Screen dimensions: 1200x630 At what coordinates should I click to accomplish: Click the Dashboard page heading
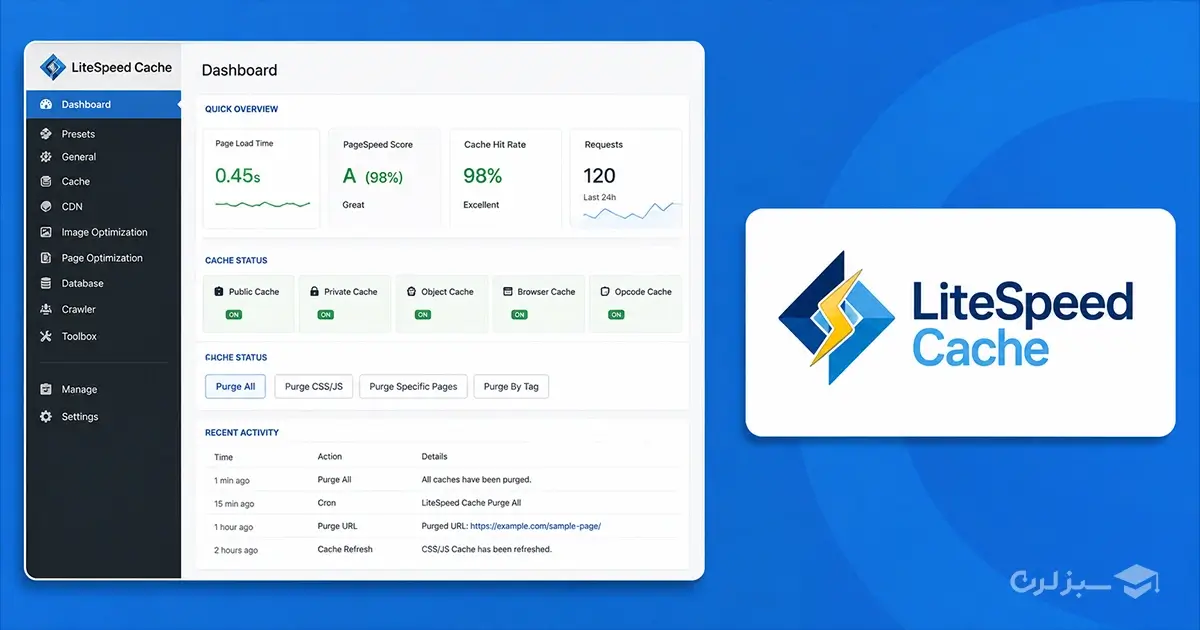pos(240,70)
